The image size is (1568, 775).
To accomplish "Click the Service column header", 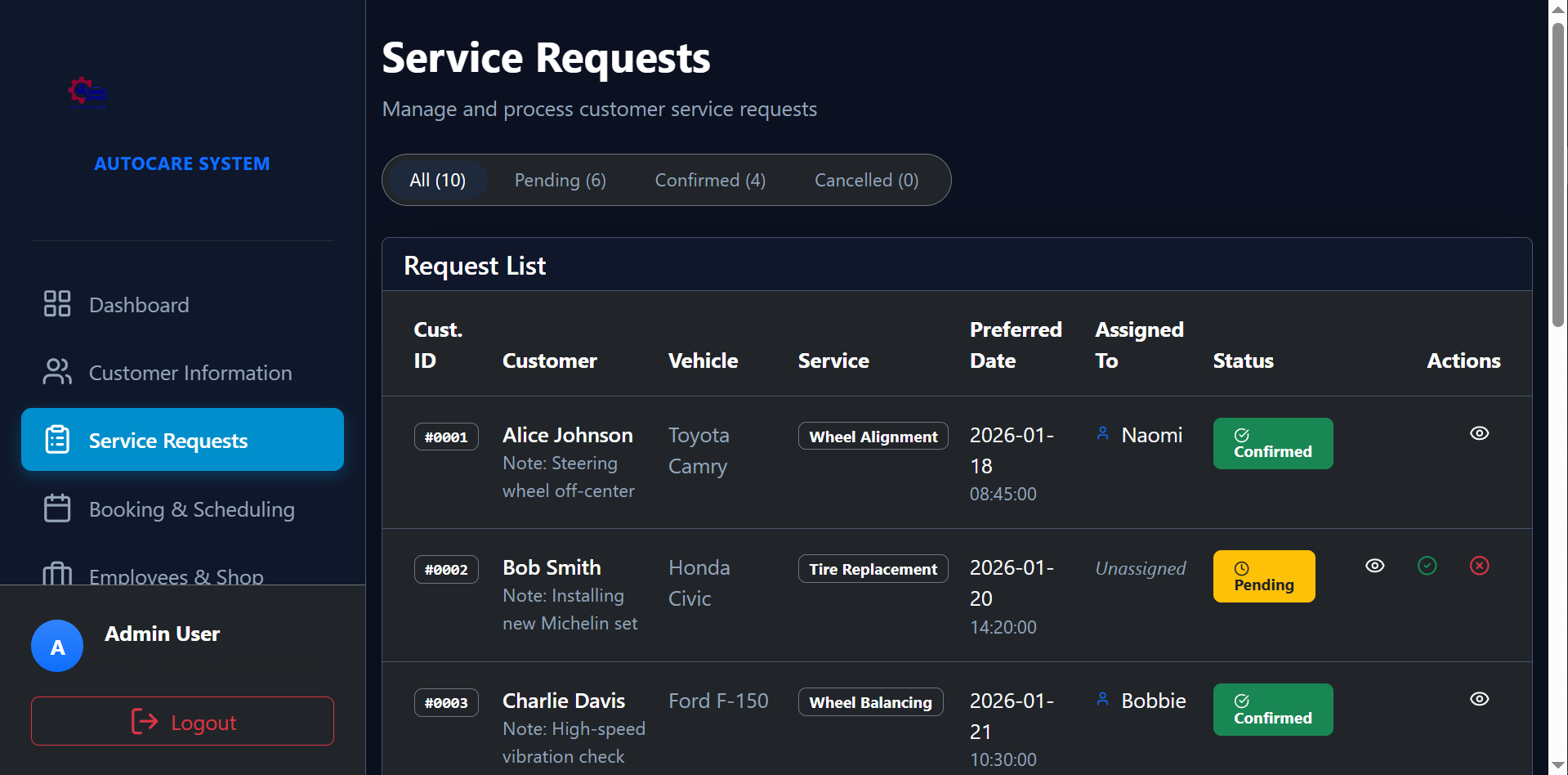I will (833, 361).
